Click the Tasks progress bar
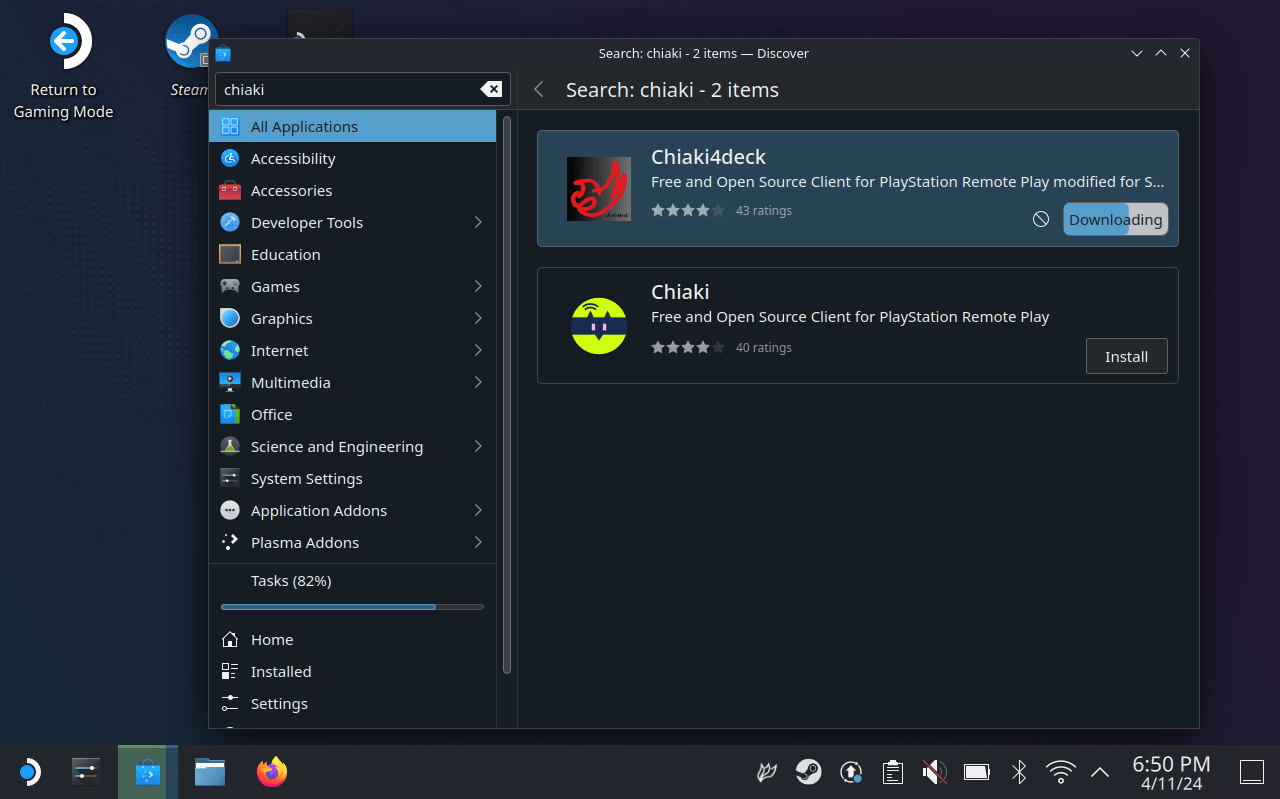This screenshot has width=1280, height=799. [x=352, y=607]
